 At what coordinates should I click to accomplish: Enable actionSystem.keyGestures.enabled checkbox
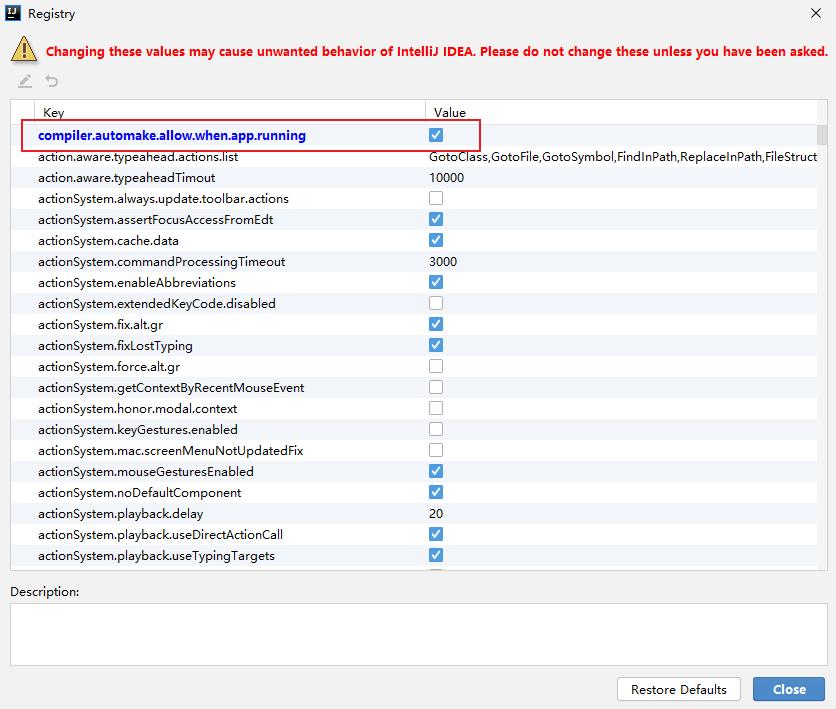point(436,429)
